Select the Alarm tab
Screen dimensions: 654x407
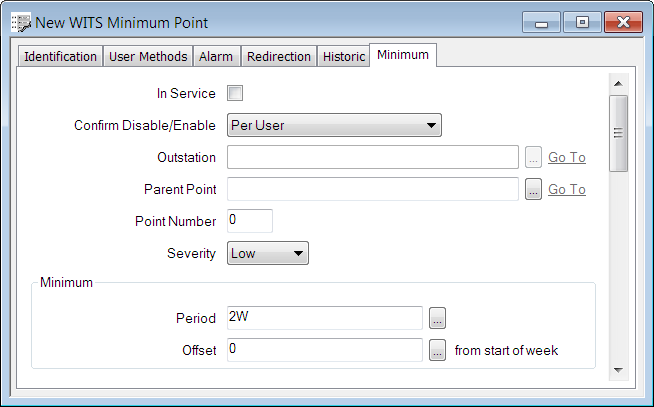point(216,57)
